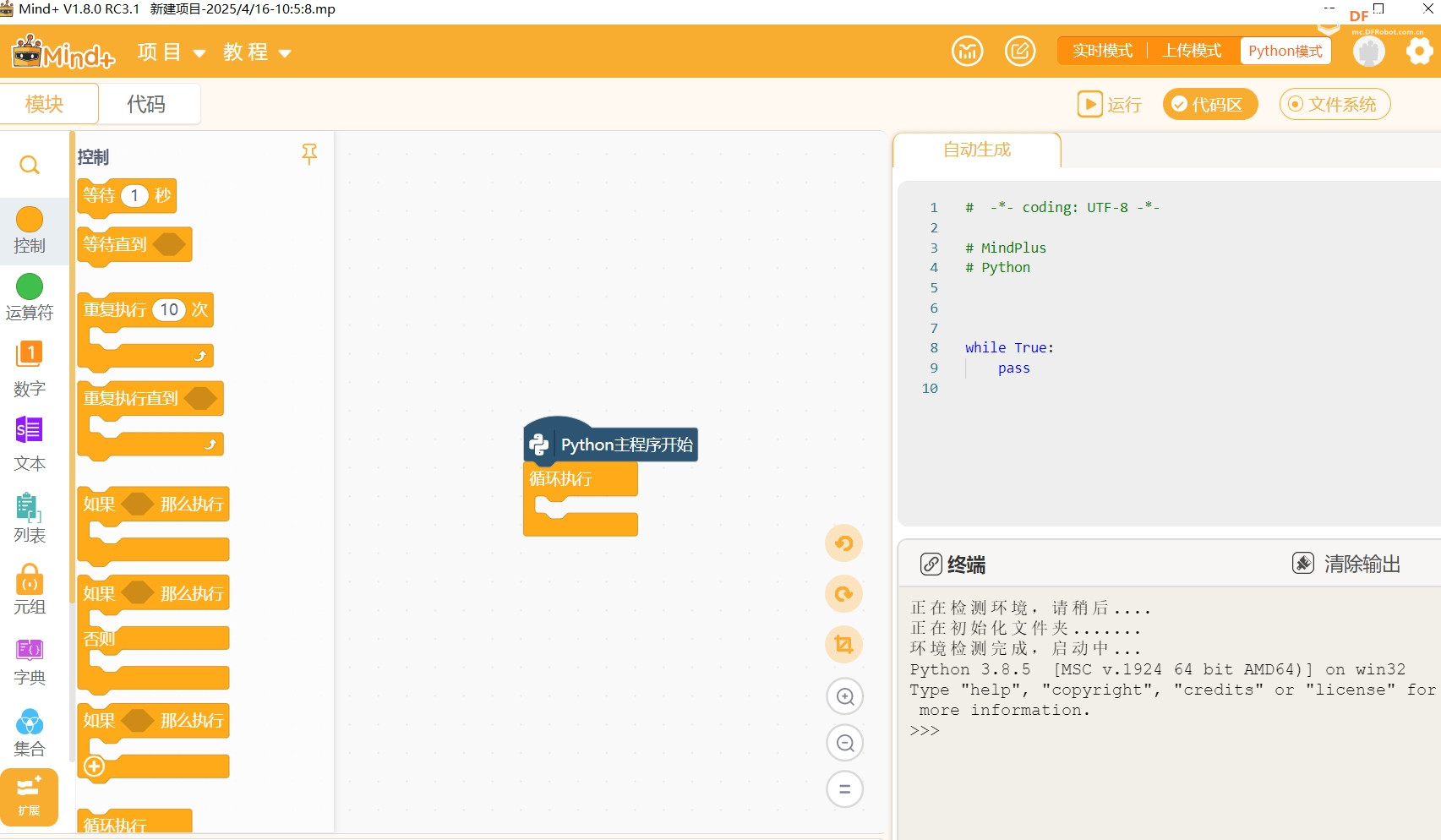Image resolution: width=1441 pixels, height=840 pixels.
Task: Click the 'pass' code line
Action: tap(1013, 368)
